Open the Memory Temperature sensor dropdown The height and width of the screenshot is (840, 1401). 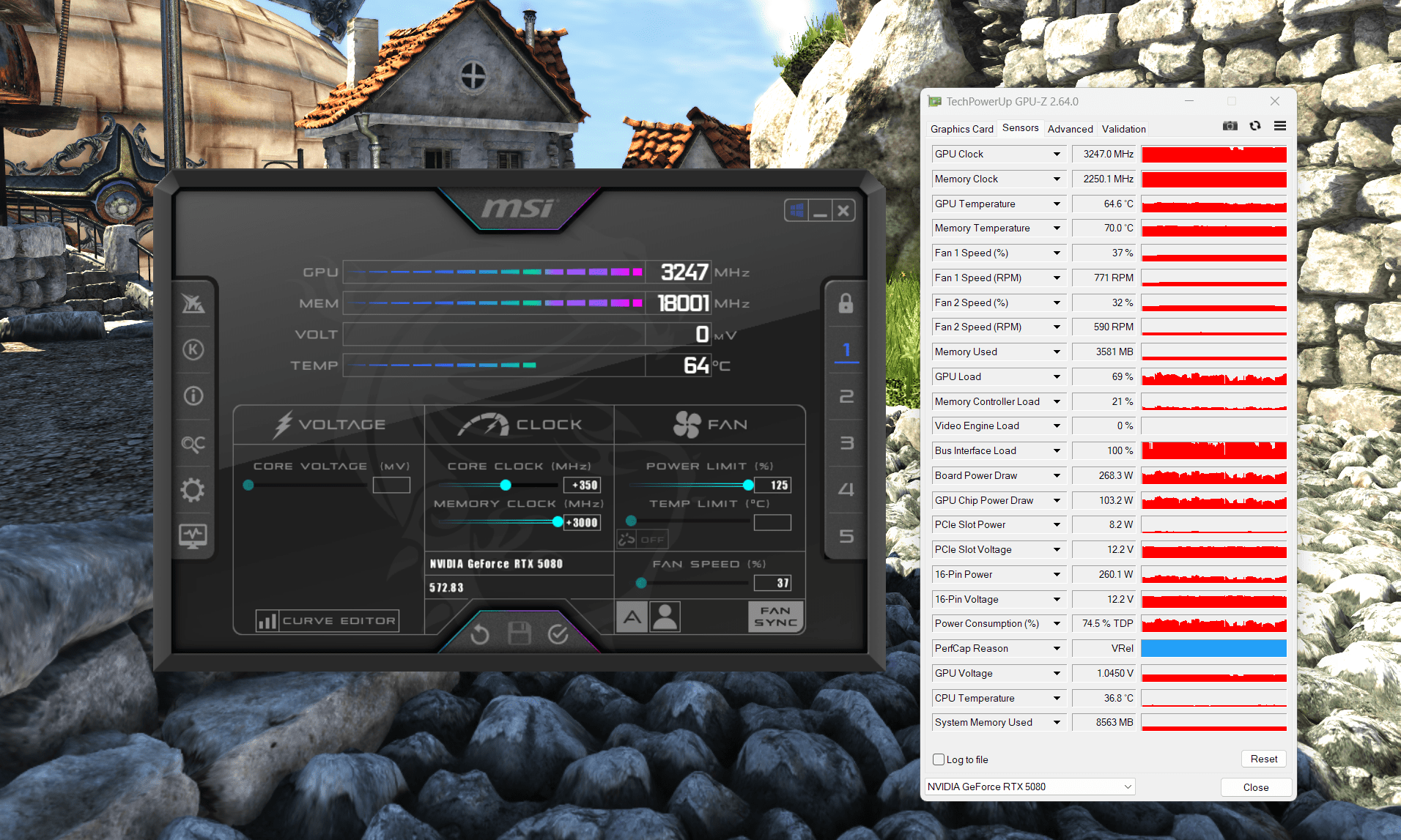point(1057,228)
